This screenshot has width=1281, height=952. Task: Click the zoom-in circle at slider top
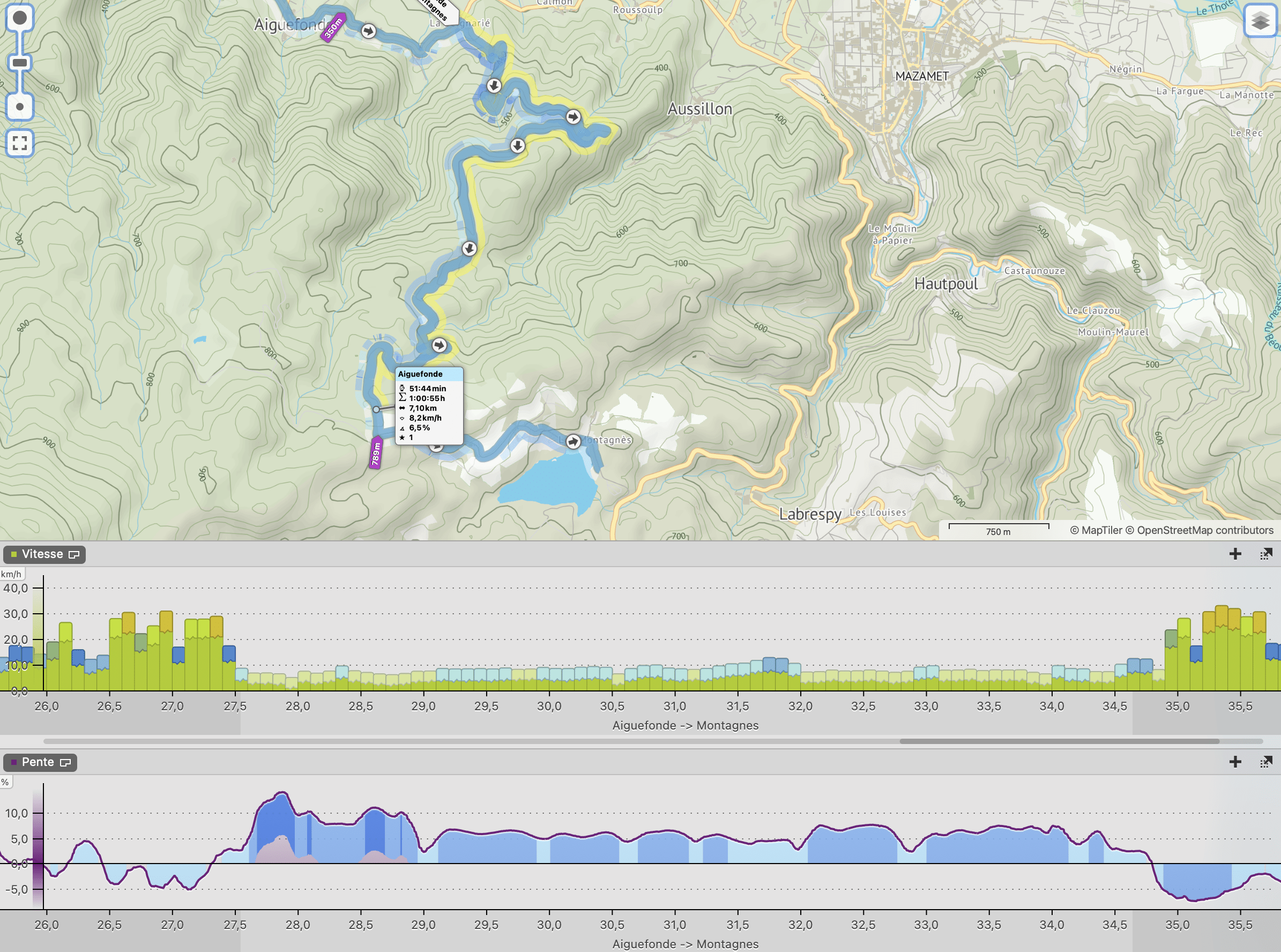(20, 18)
